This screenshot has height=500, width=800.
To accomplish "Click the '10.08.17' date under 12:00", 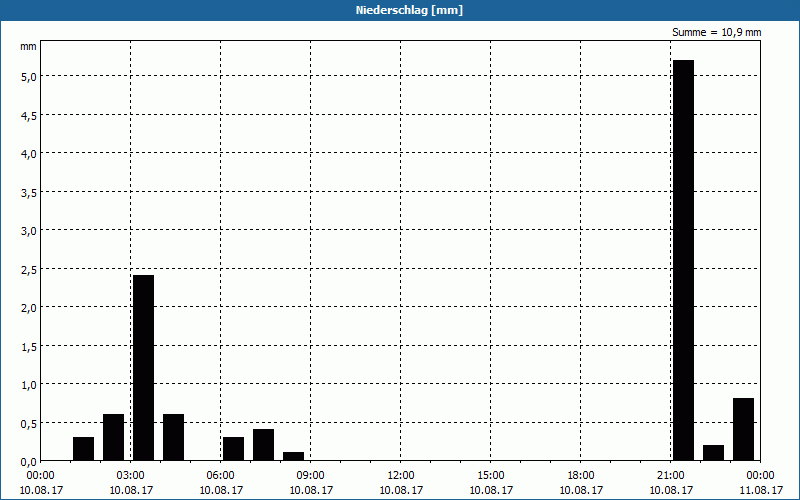I will click(x=401, y=490).
